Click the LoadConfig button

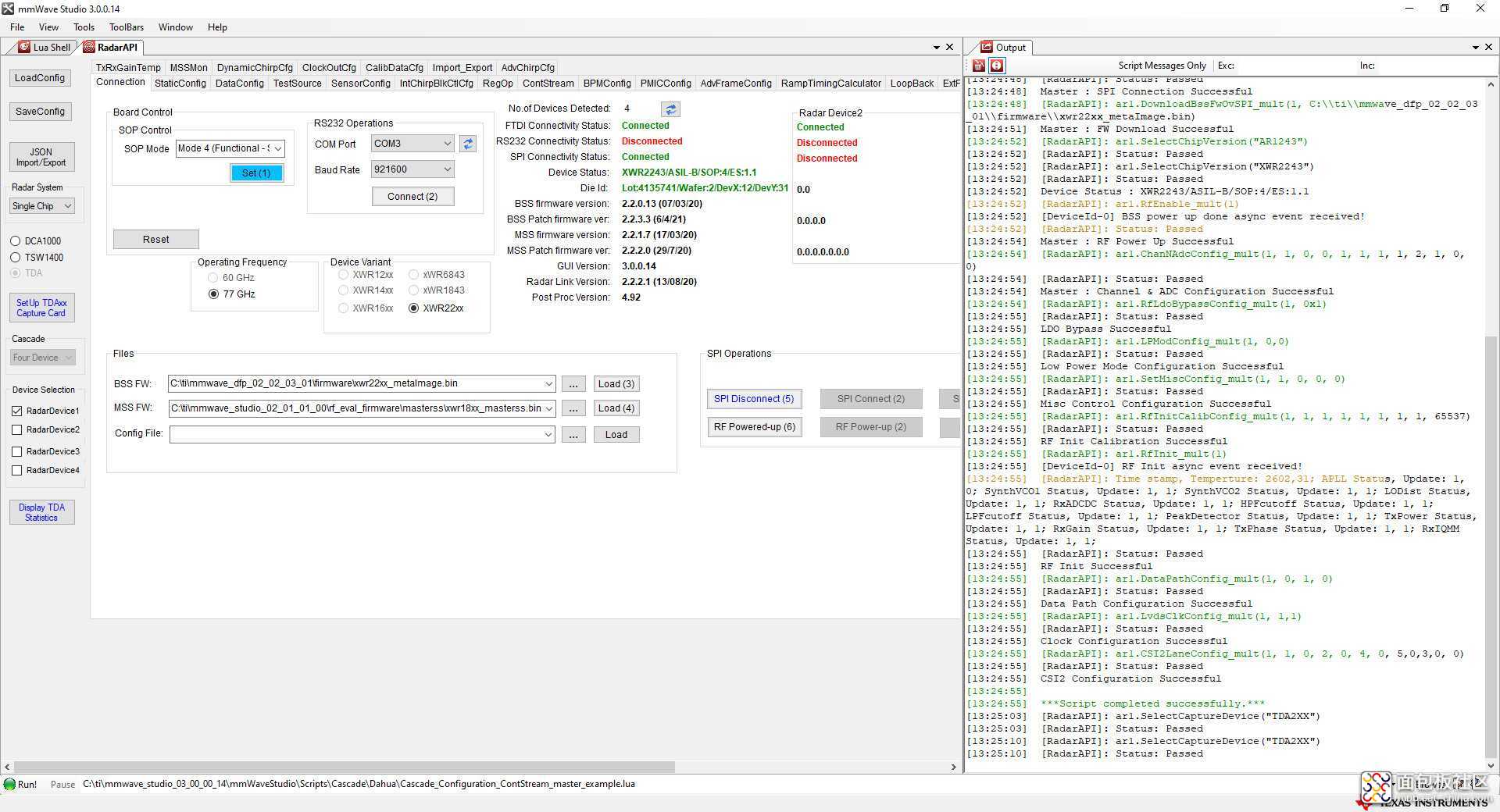pyautogui.click(x=40, y=78)
